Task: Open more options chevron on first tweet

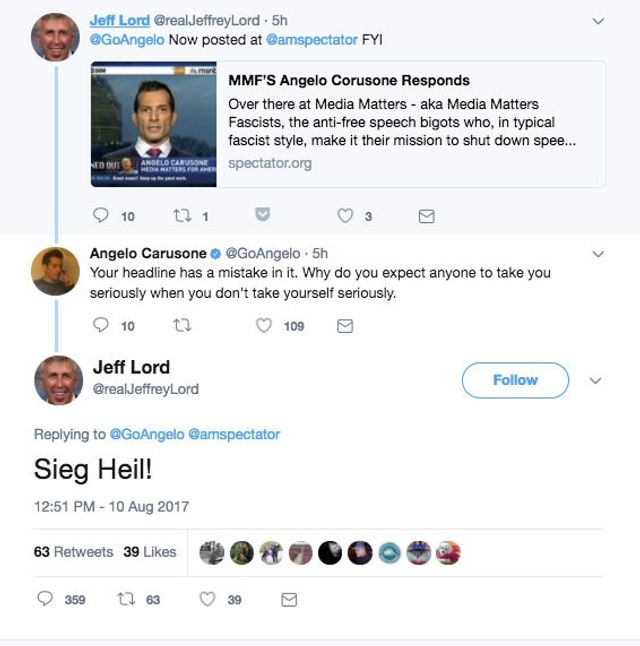Action: [x=598, y=21]
